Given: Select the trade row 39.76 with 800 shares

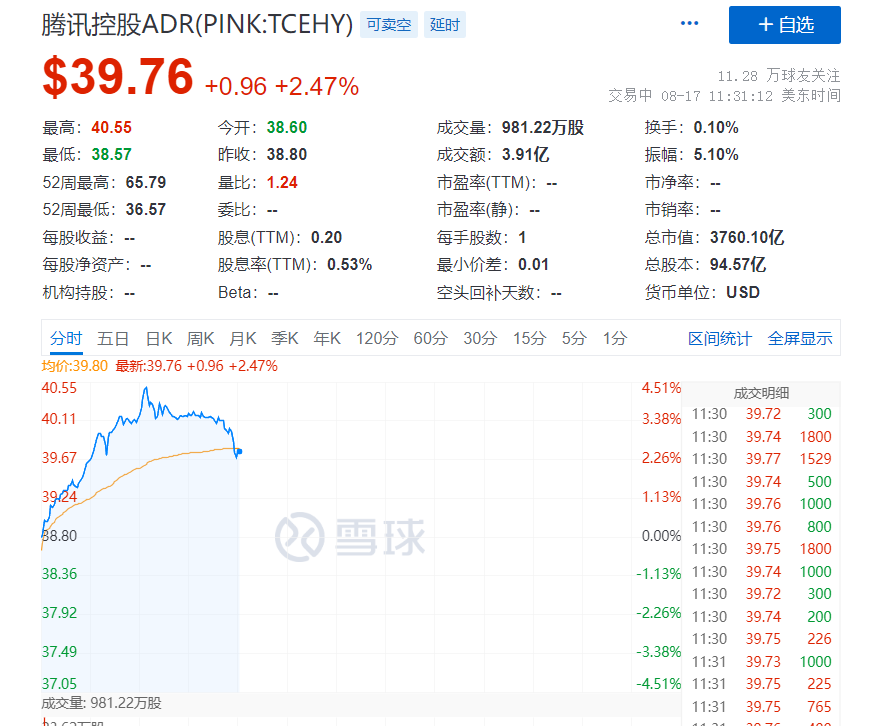Looking at the screenshot, I should [x=761, y=527].
